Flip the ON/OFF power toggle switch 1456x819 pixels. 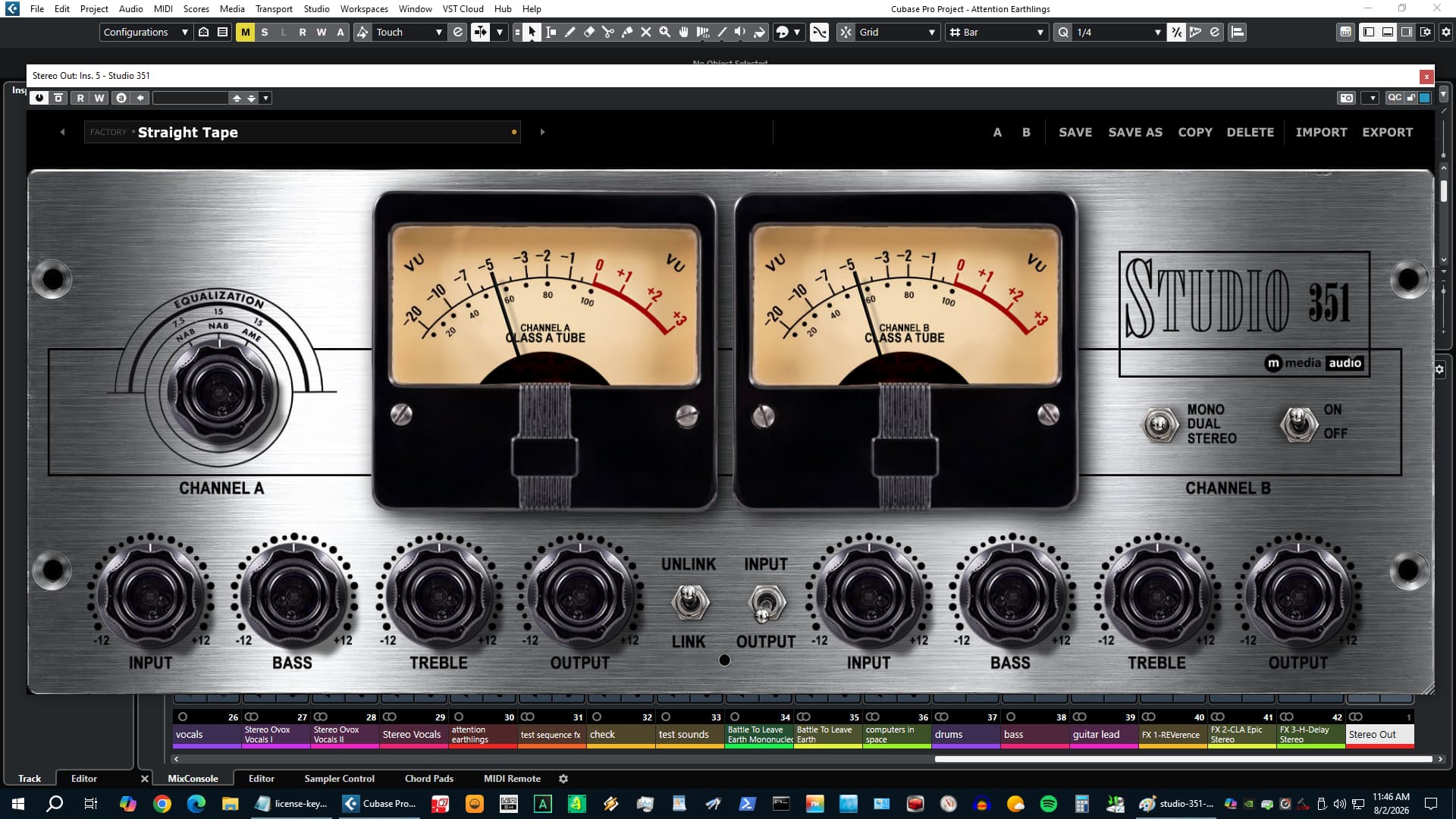click(1298, 423)
